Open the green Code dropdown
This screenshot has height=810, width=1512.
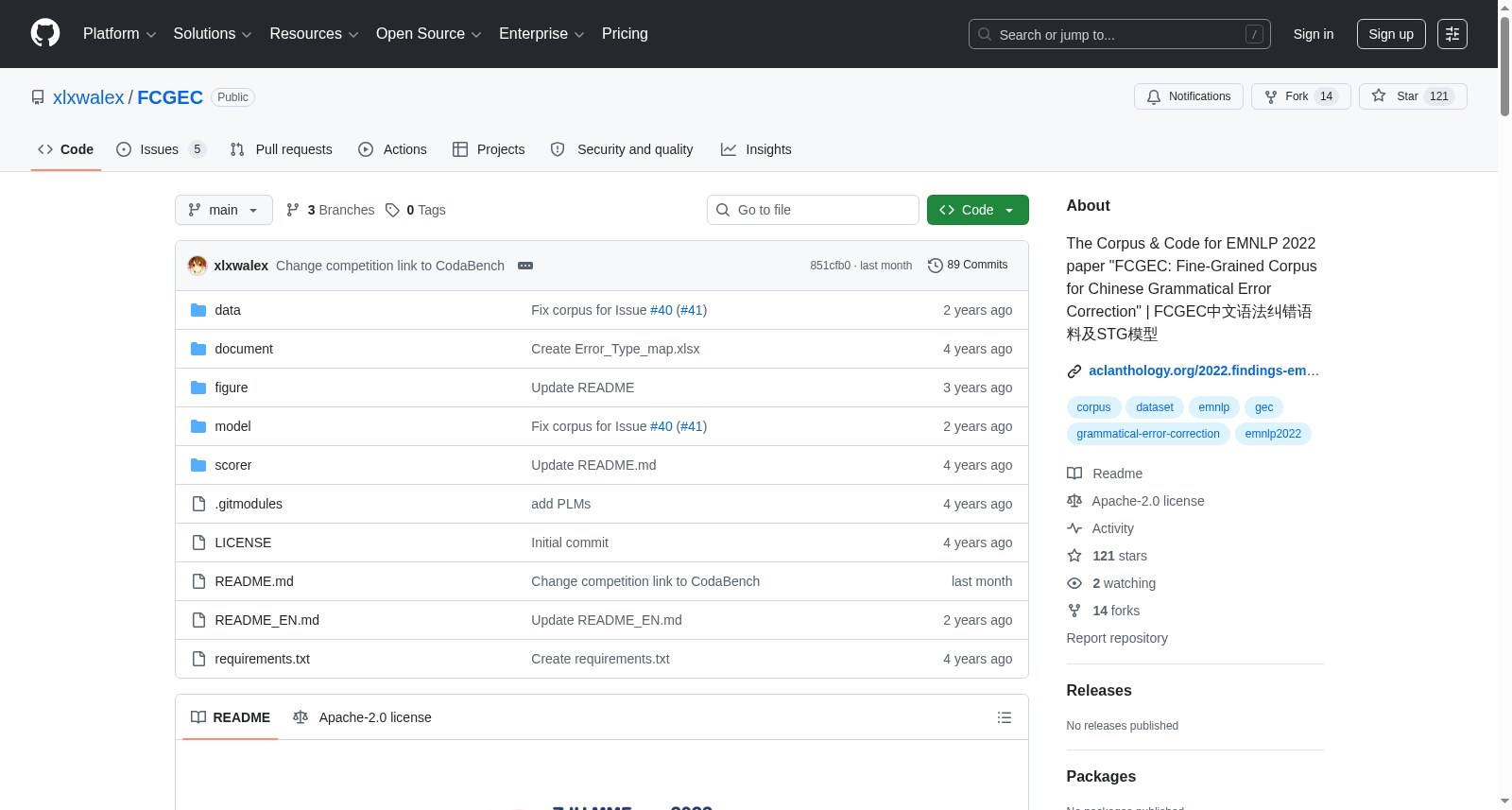(x=978, y=210)
